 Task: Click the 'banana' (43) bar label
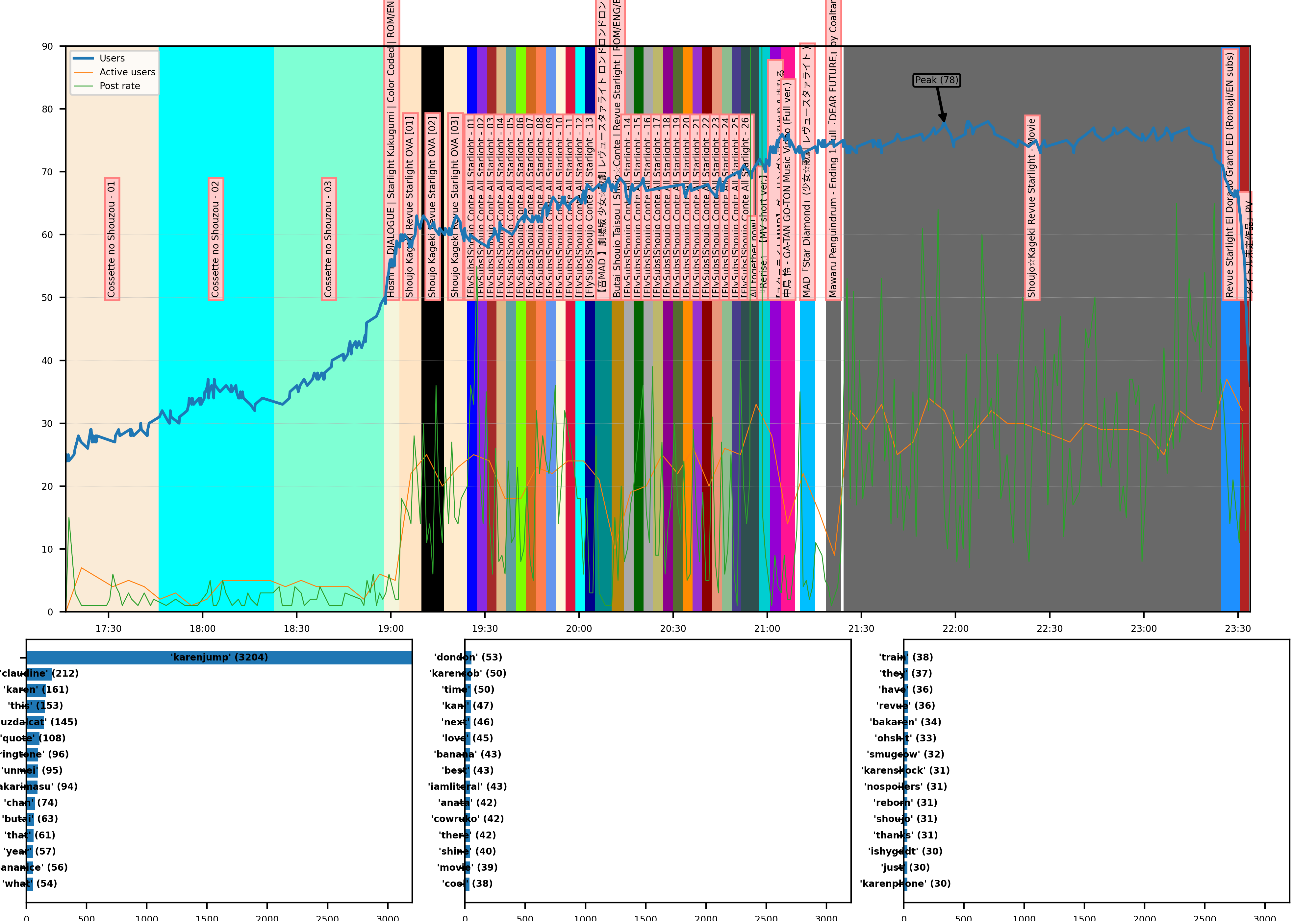pos(467,754)
